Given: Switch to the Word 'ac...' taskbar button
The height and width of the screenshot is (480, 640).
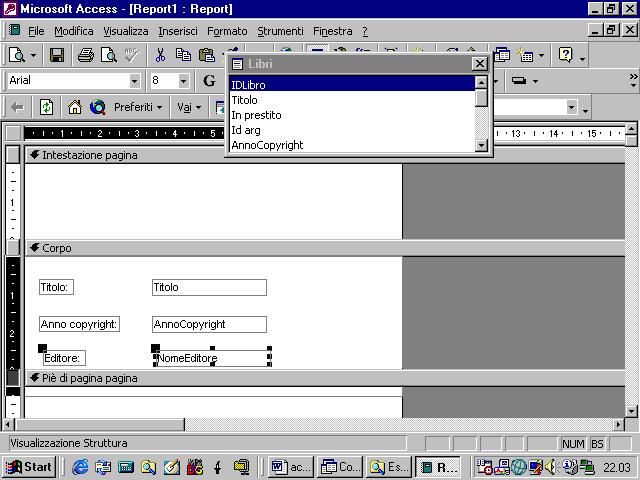Looking at the screenshot, I should coord(291,467).
